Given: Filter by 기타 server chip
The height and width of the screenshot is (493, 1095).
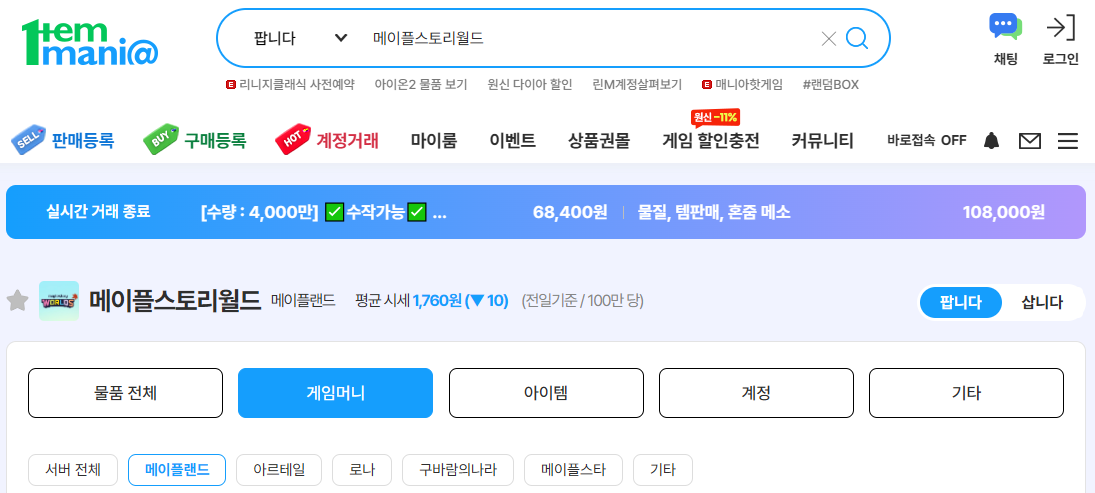Looking at the screenshot, I should (x=663, y=470).
